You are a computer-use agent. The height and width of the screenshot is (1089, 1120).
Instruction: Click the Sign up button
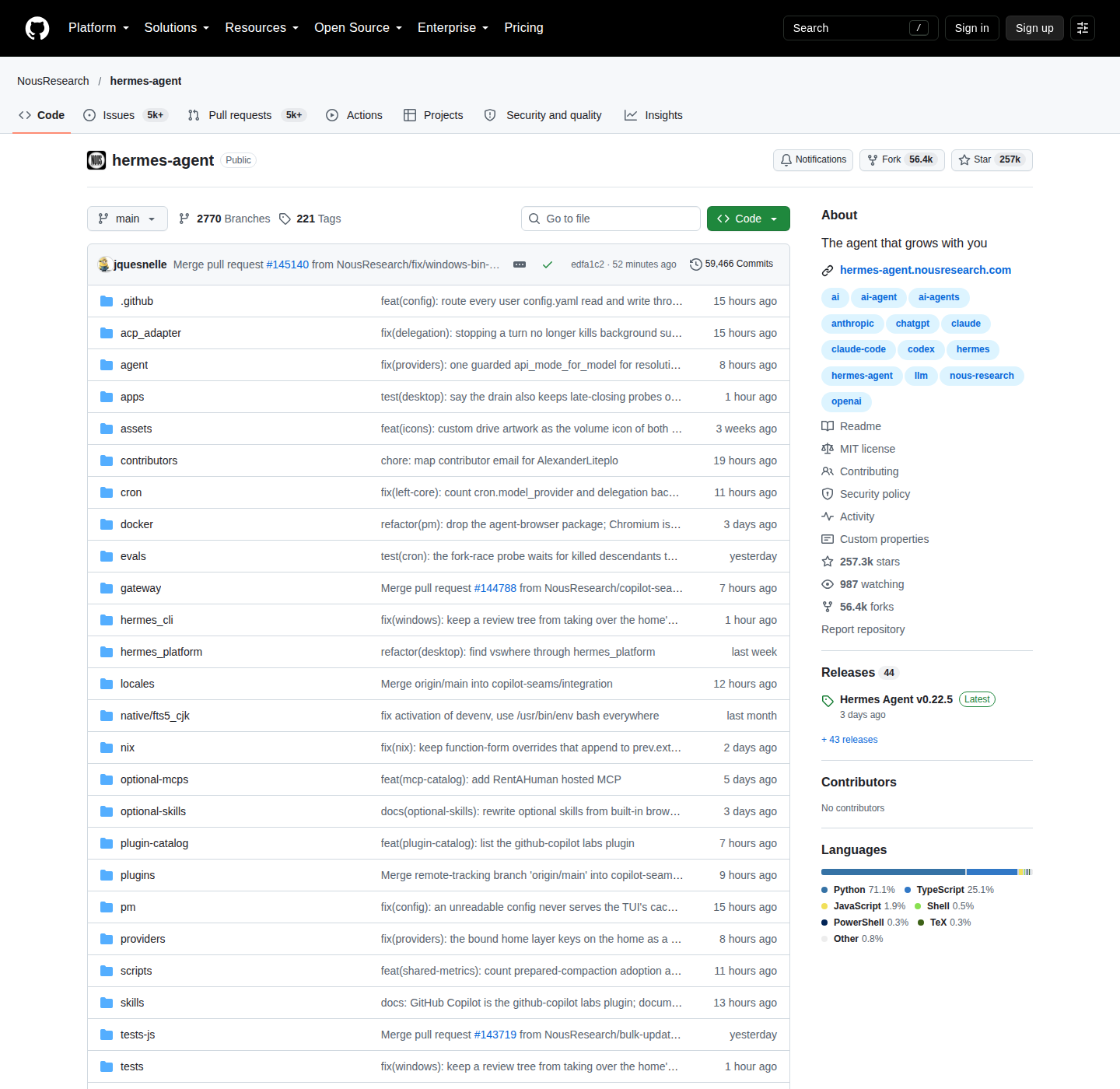click(1034, 28)
